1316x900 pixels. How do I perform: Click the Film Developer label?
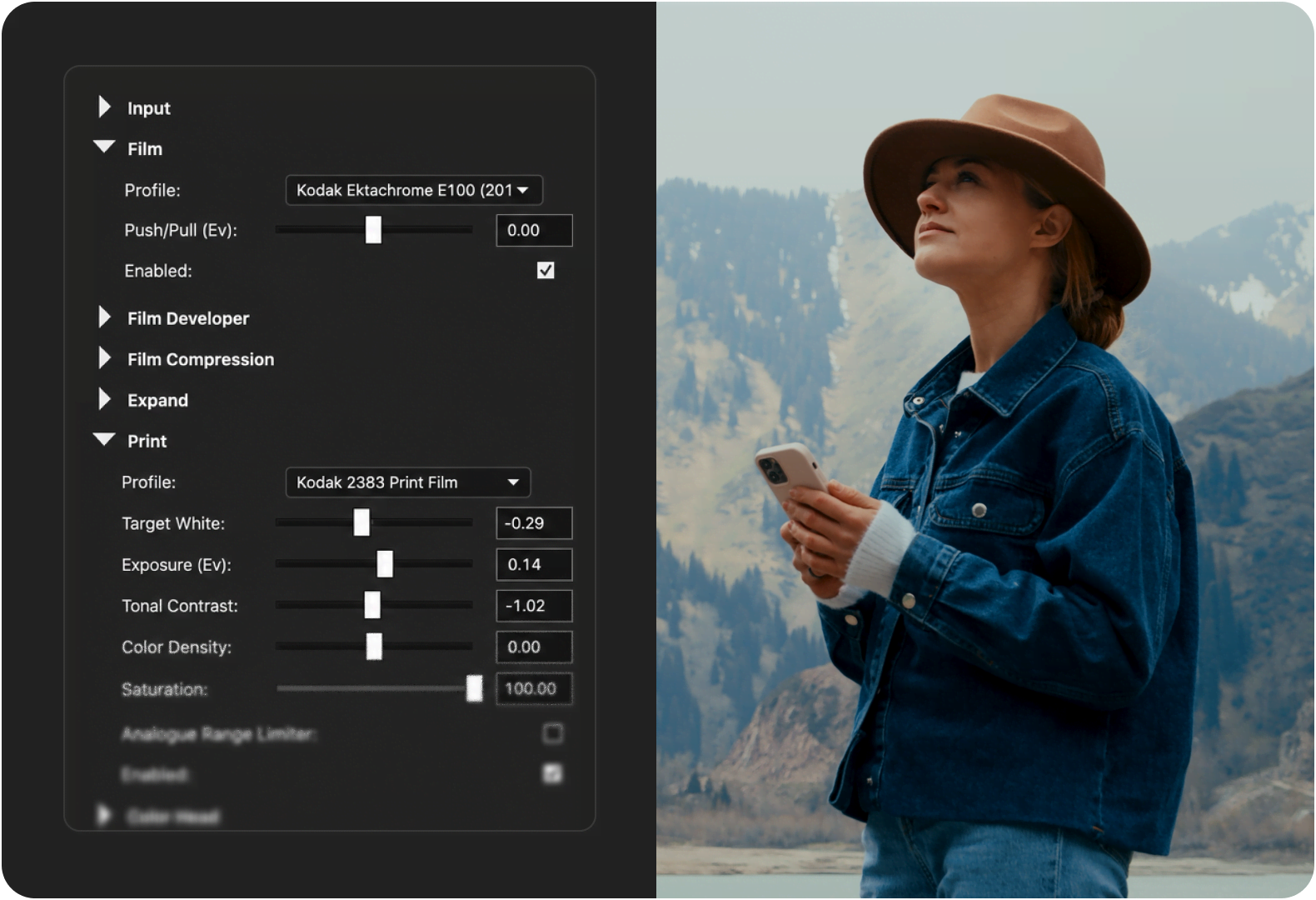click(188, 318)
